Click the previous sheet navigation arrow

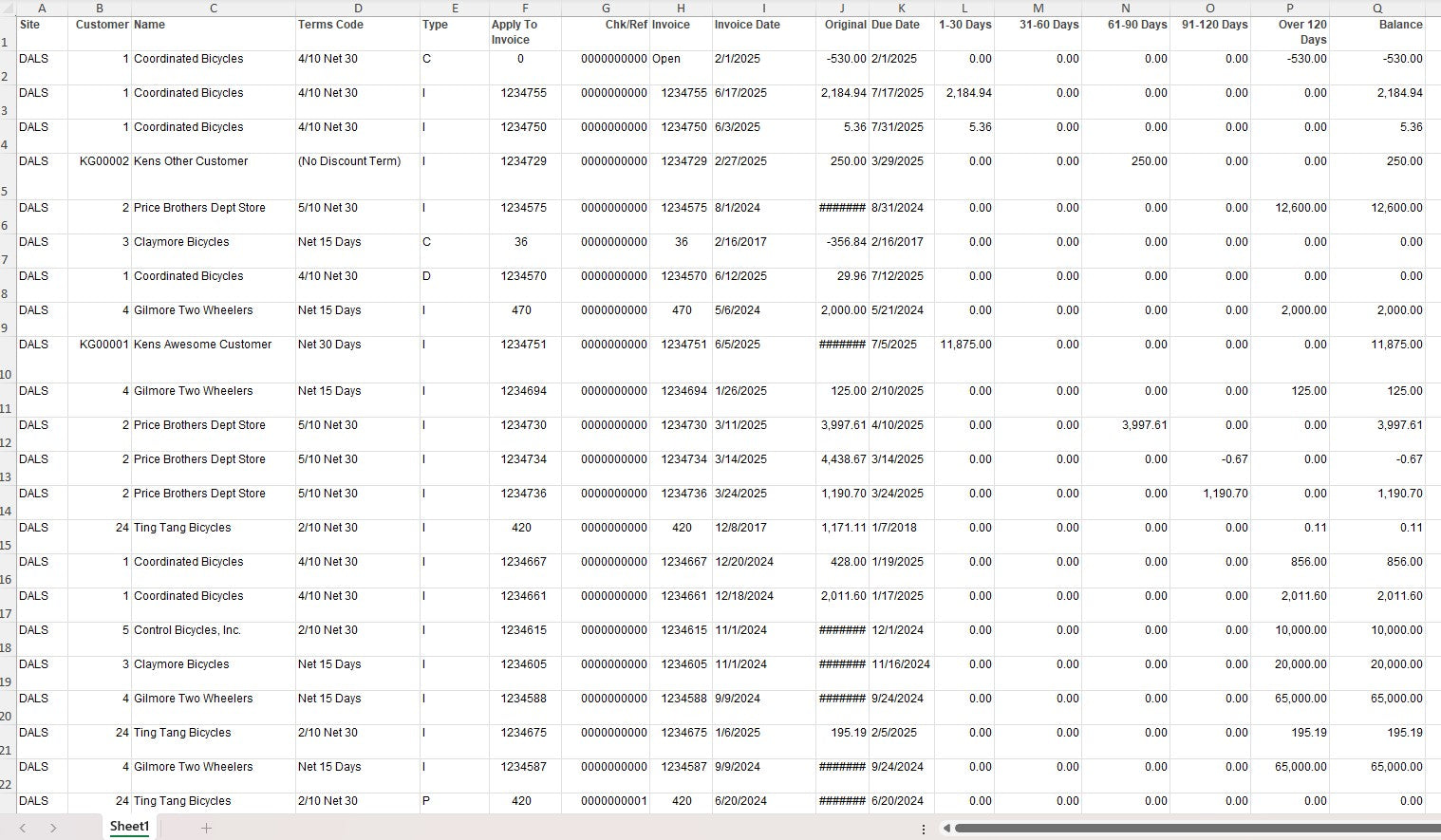click(23, 828)
